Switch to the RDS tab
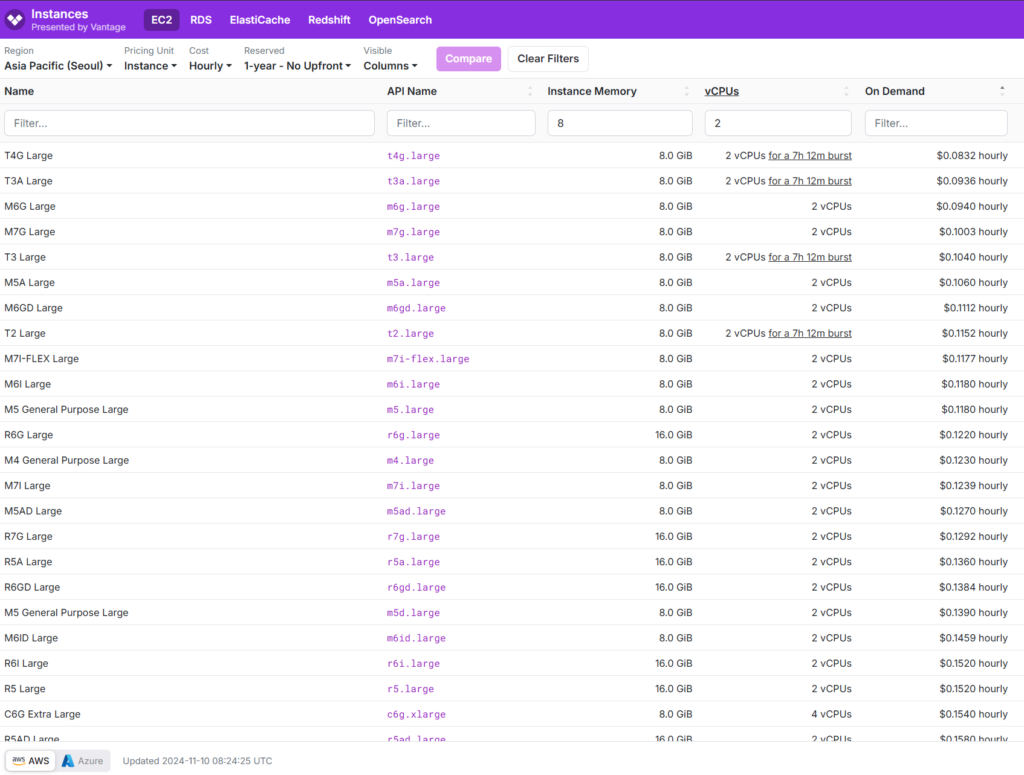 point(200,20)
